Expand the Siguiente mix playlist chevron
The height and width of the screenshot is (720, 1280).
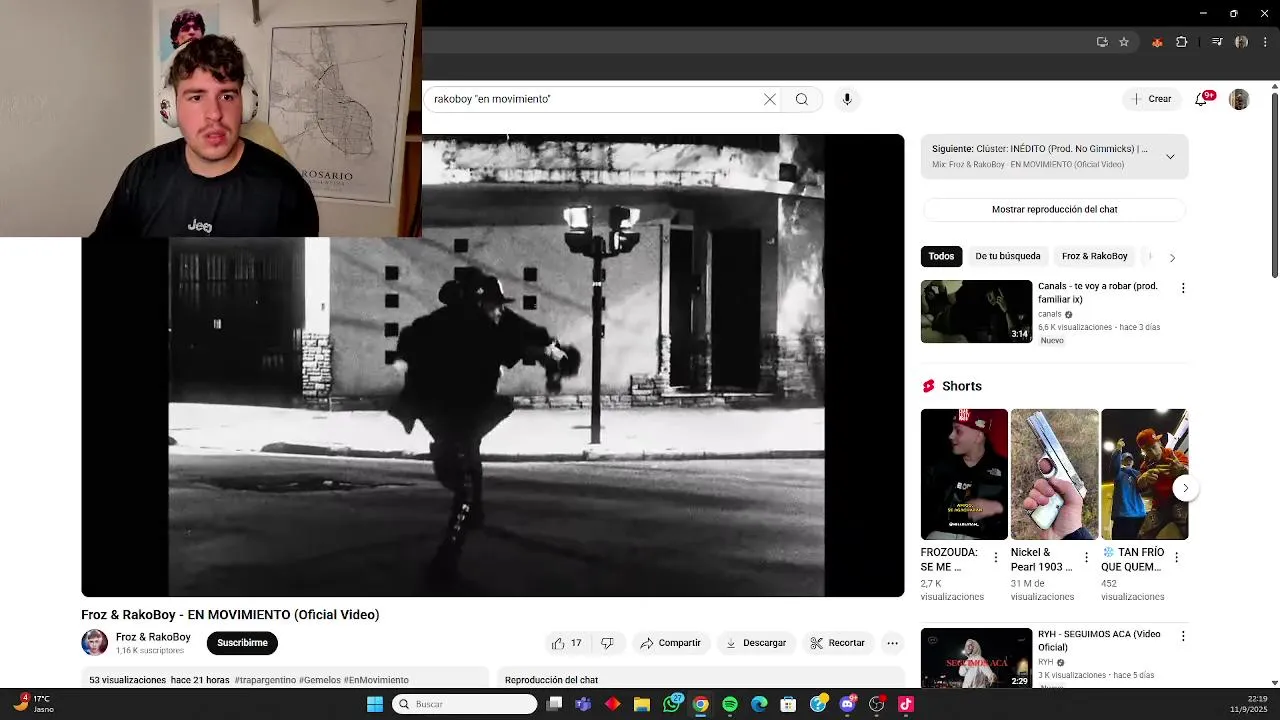[1170, 156]
